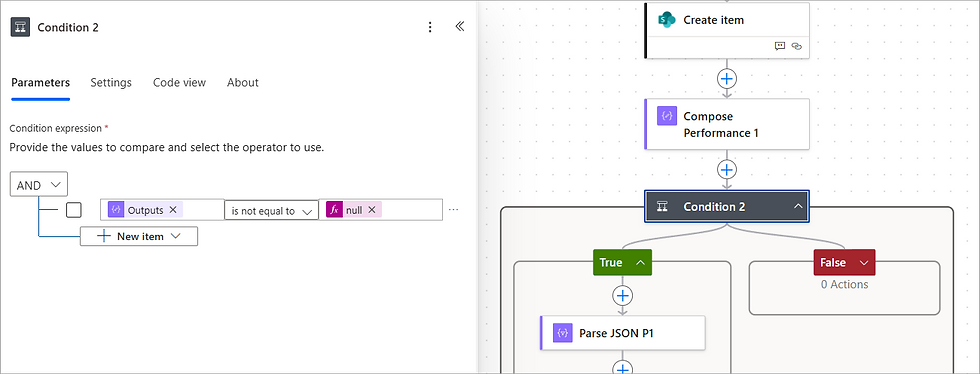Click the SharePoint icon on Create item

[667, 20]
